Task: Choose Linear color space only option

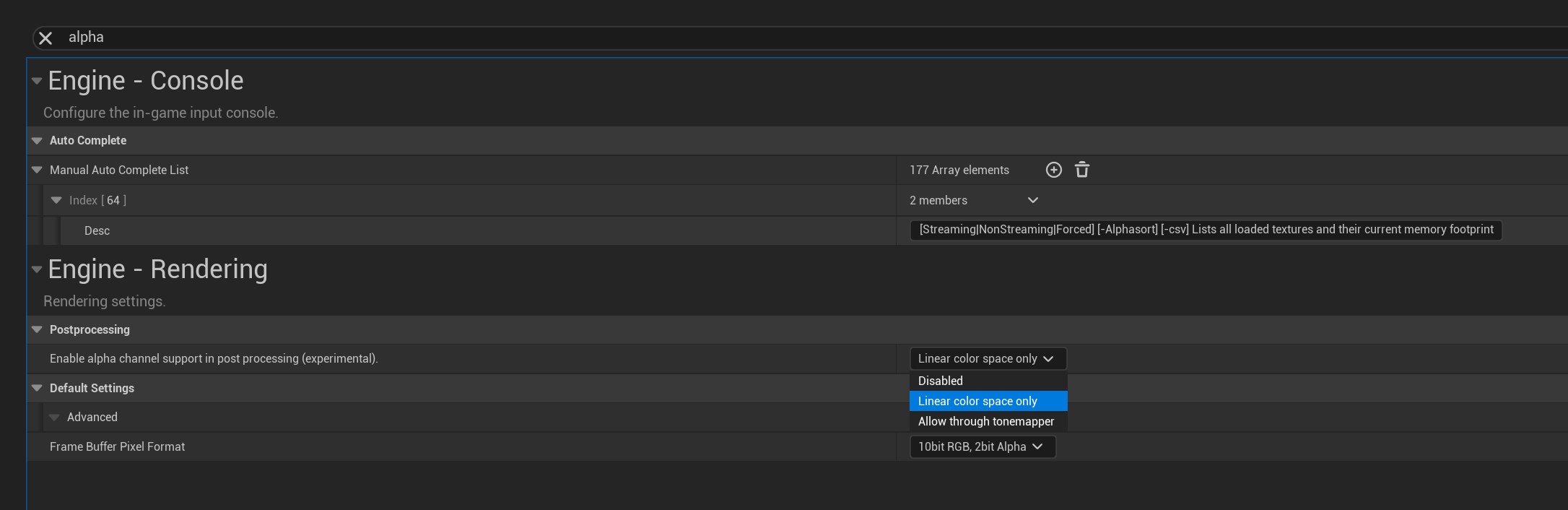Action: [x=977, y=401]
